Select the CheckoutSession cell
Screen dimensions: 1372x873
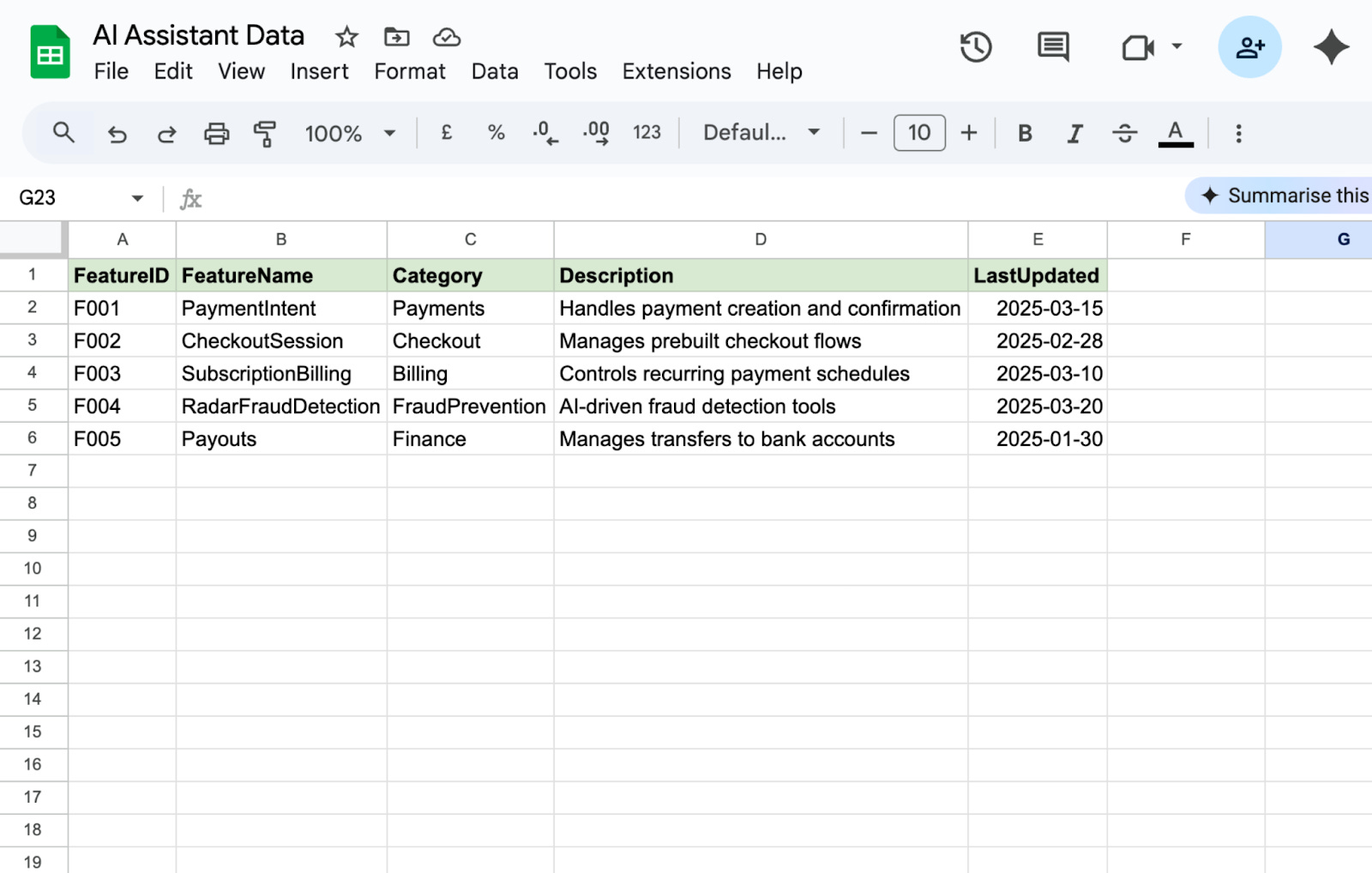(281, 340)
